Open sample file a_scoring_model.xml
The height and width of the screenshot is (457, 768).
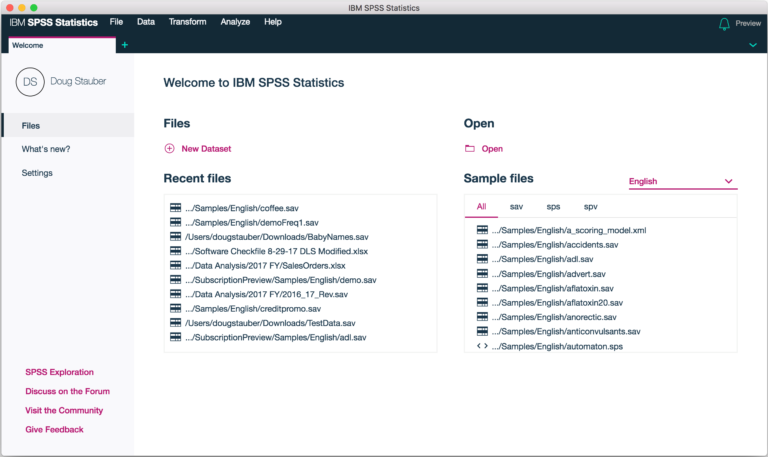569,230
